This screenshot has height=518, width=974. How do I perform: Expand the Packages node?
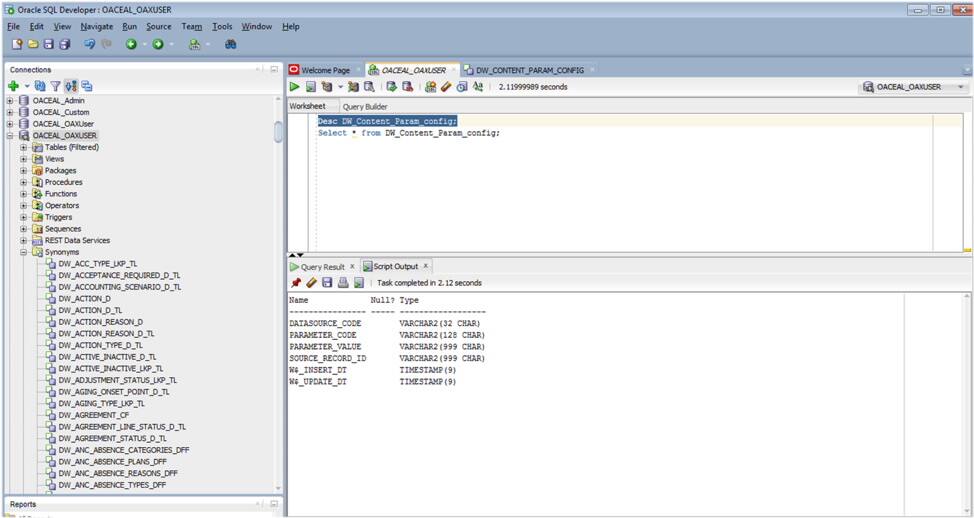(24, 170)
